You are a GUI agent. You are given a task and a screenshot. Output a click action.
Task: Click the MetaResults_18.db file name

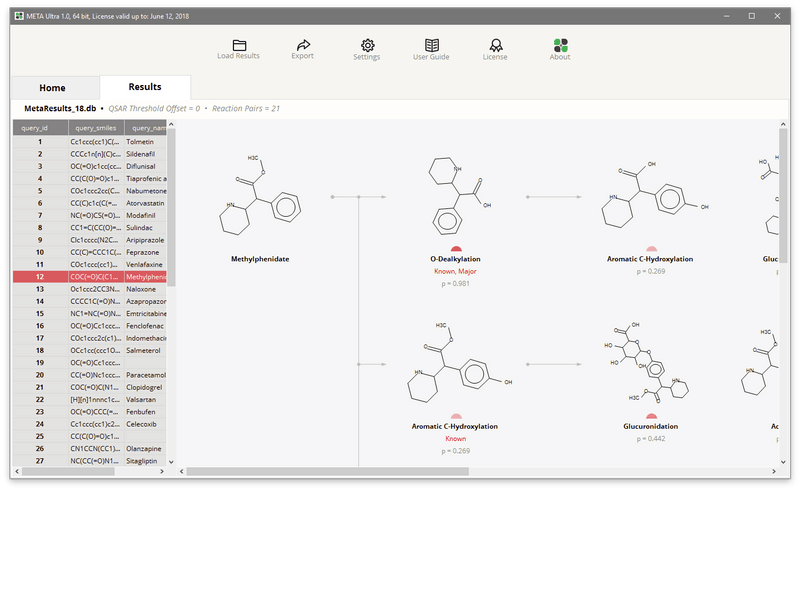60,109
